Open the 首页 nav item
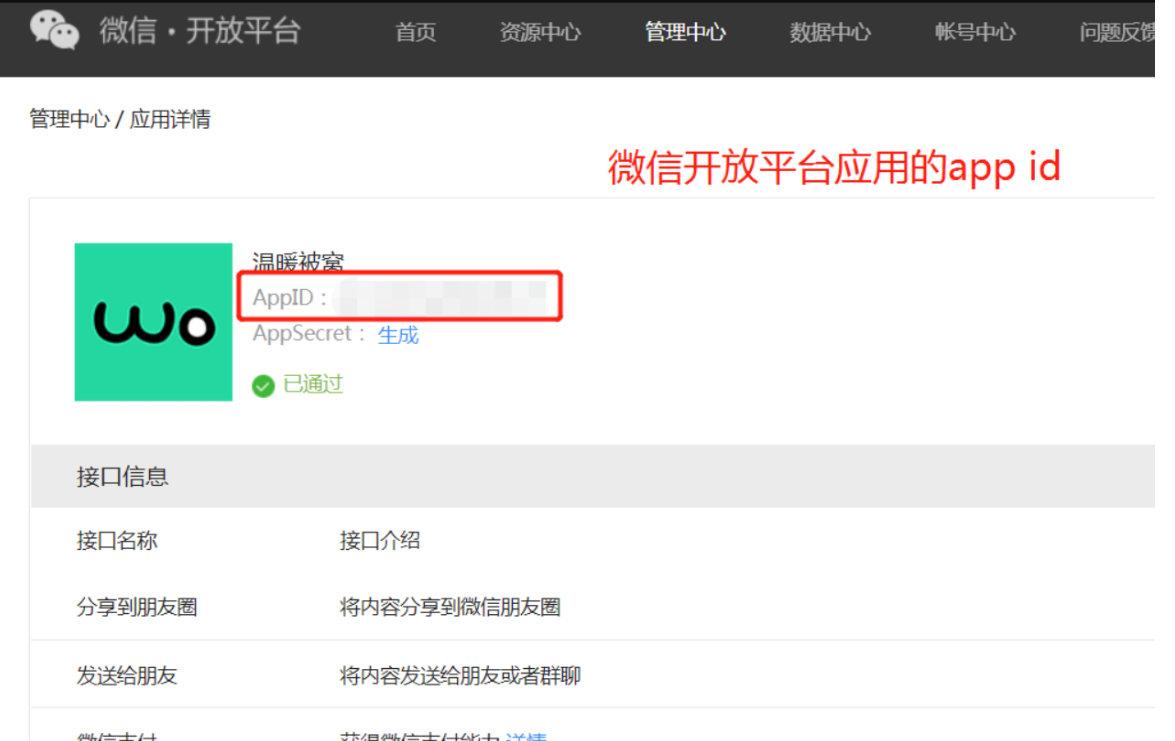This screenshot has width=1175, height=741. pos(415,32)
